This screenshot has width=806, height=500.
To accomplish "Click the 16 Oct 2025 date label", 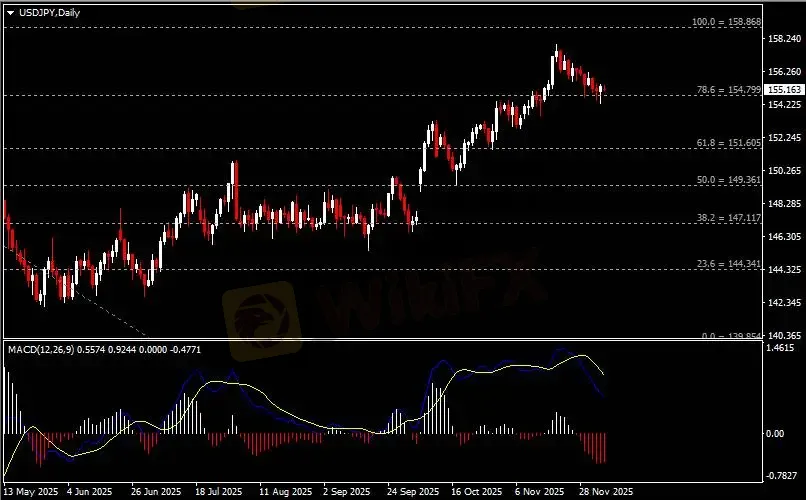I will click(x=477, y=492).
